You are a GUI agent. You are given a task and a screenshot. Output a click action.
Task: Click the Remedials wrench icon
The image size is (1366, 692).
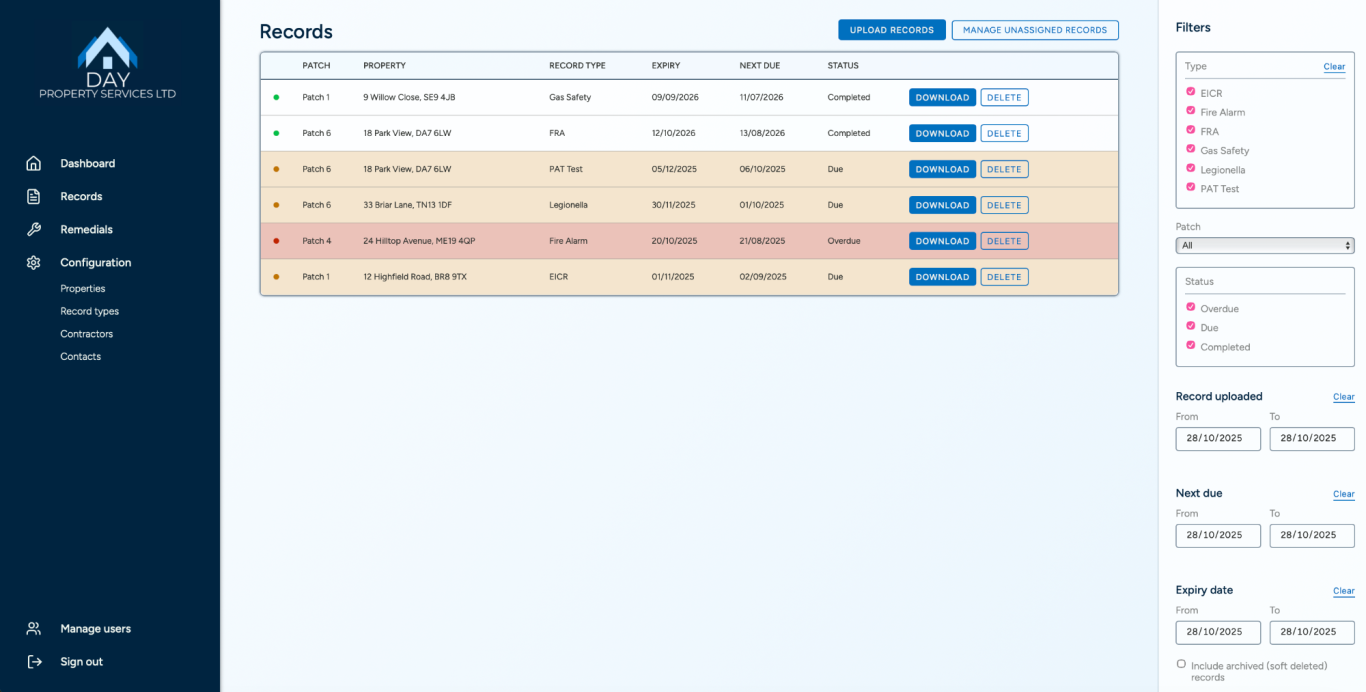[33, 229]
